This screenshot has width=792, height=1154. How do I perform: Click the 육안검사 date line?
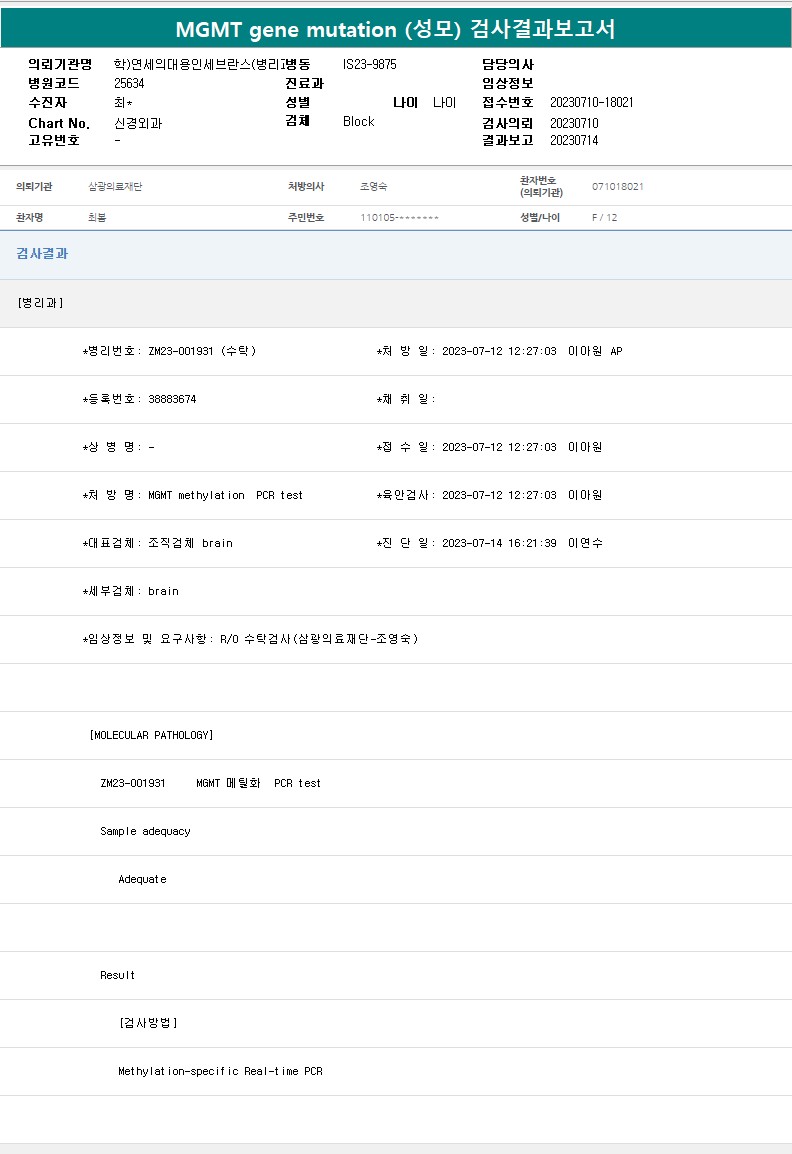[x=489, y=495]
